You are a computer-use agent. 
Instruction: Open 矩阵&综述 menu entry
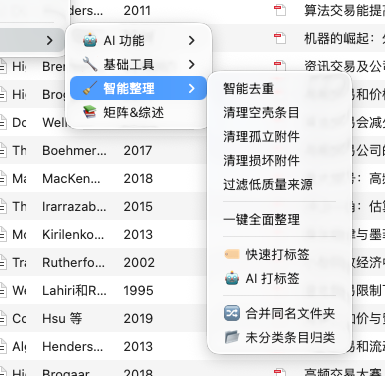[138, 112]
